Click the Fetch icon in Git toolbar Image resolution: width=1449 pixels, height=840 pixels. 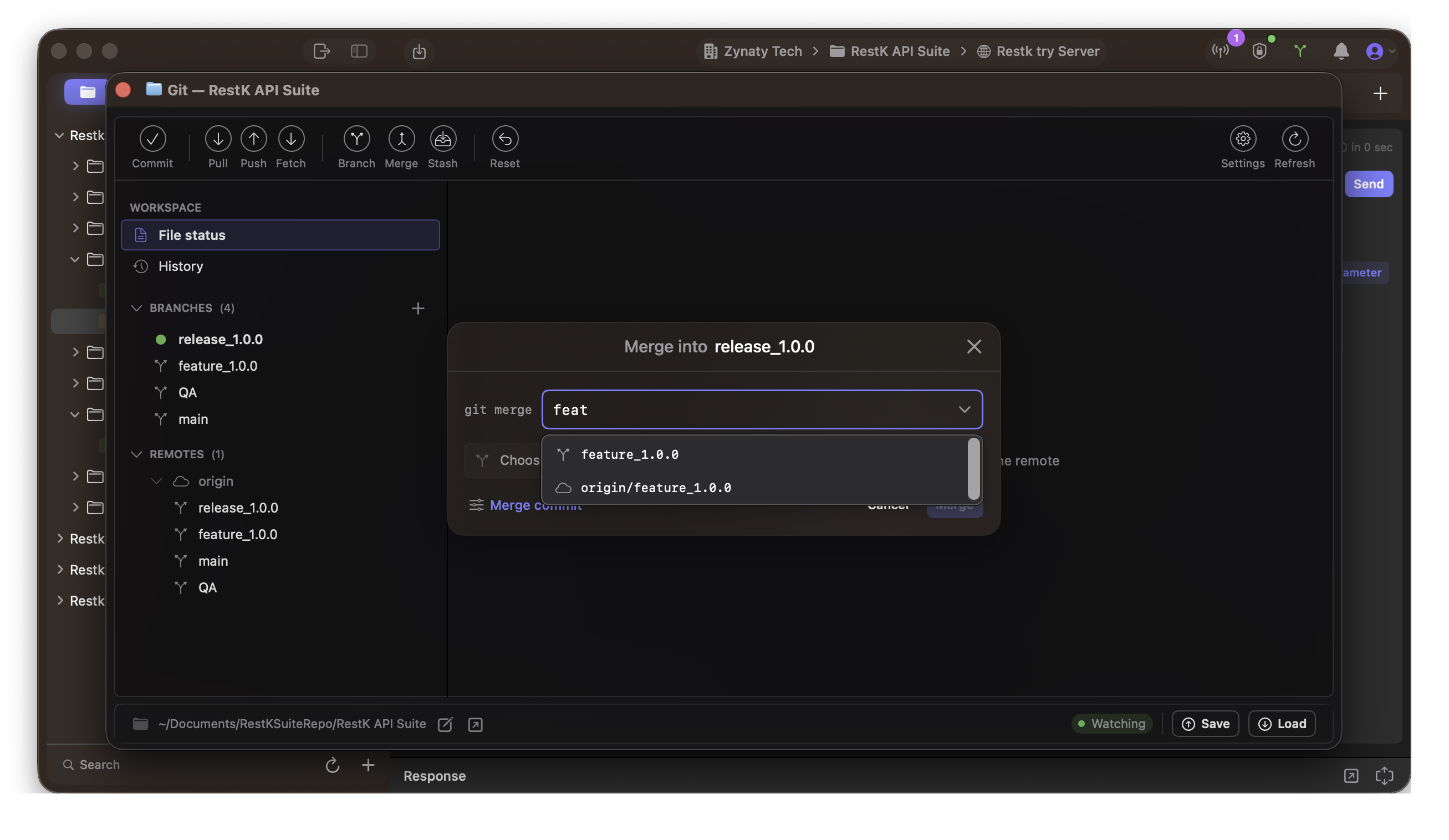pos(291,139)
